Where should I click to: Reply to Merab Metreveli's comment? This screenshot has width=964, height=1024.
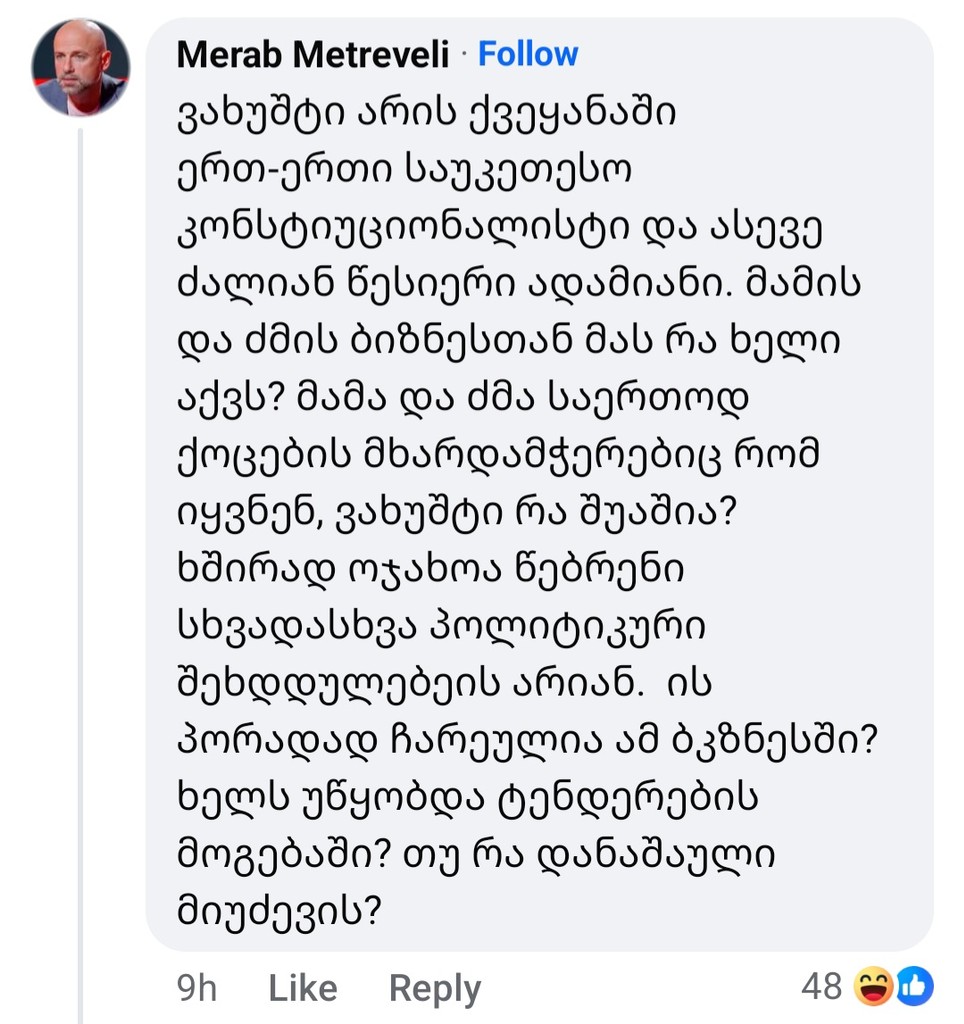tap(435, 989)
